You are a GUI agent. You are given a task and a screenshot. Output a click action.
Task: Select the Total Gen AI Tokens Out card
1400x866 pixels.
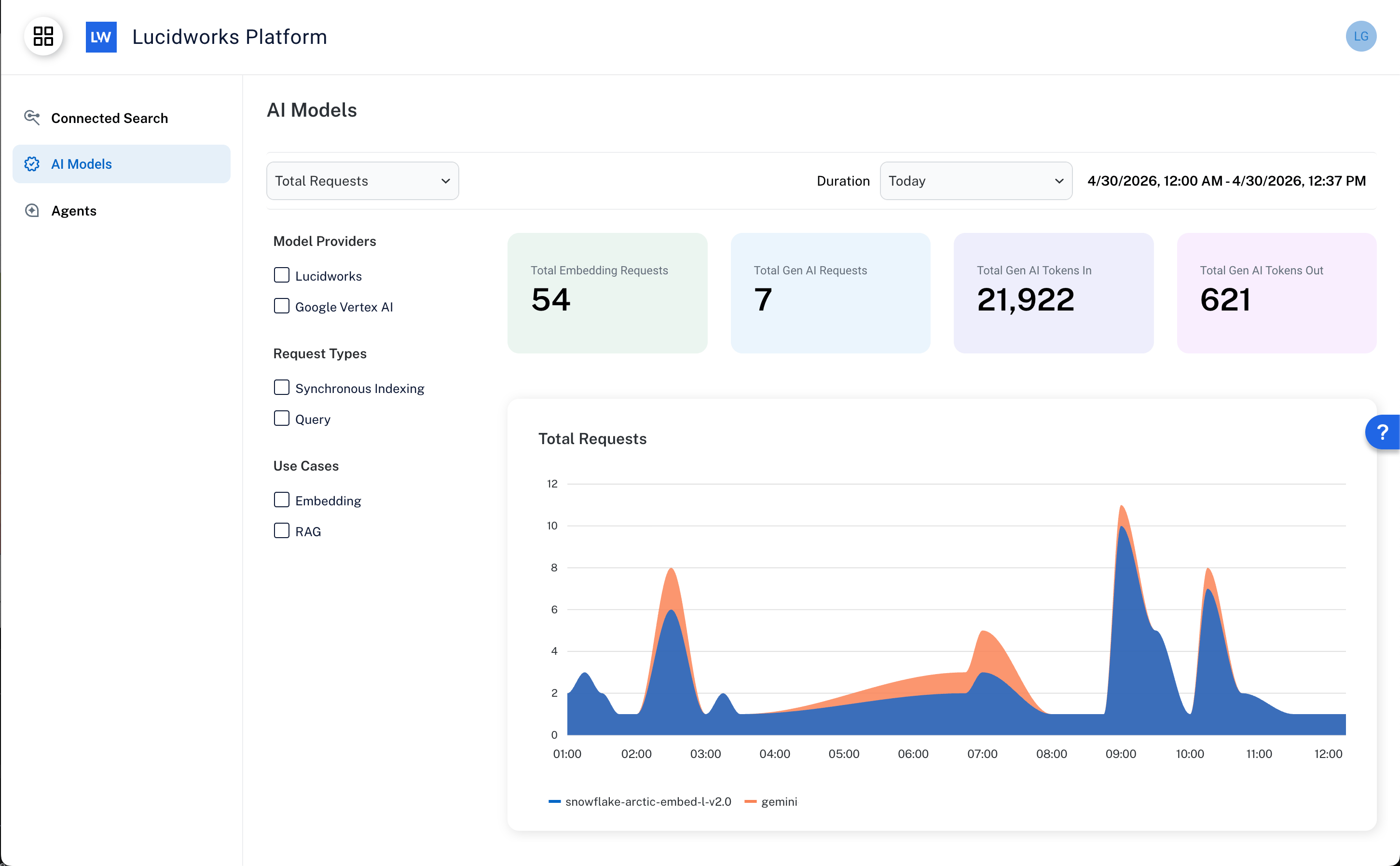click(x=1276, y=293)
